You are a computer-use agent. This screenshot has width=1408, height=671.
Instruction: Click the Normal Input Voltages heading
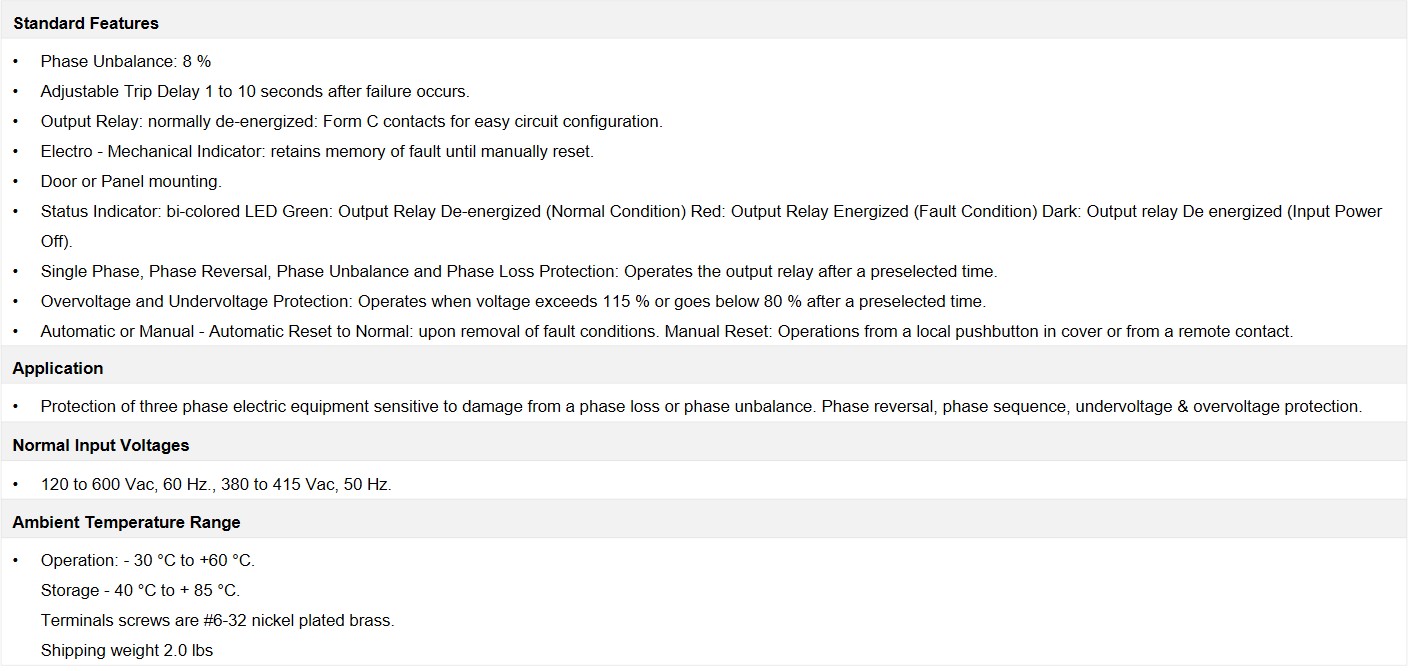tap(101, 445)
